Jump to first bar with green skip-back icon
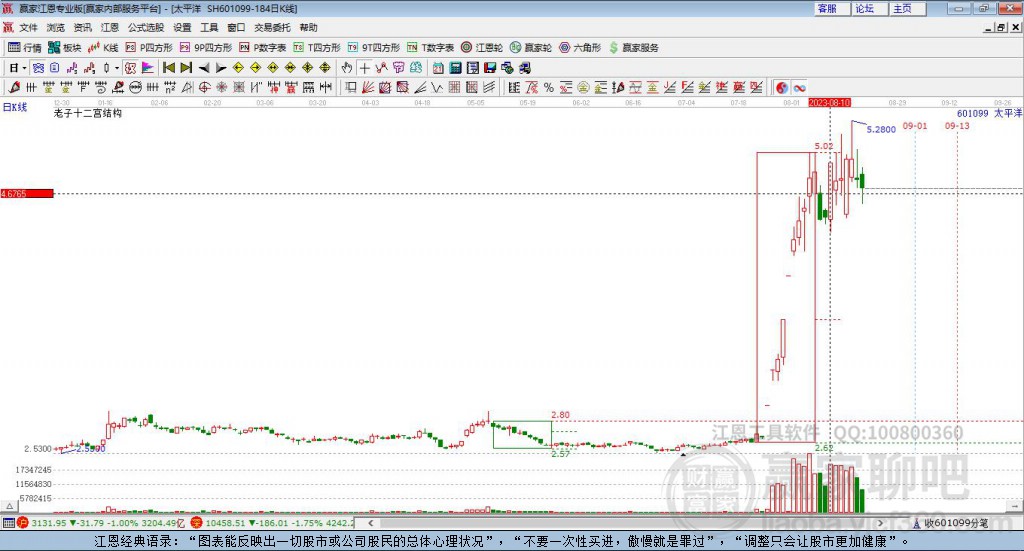This screenshot has height=551, width=1024. (169, 68)
